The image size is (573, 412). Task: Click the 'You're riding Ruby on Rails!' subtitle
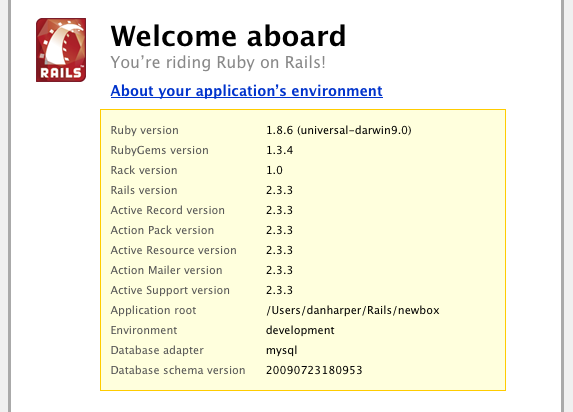(x=218, y=63)
